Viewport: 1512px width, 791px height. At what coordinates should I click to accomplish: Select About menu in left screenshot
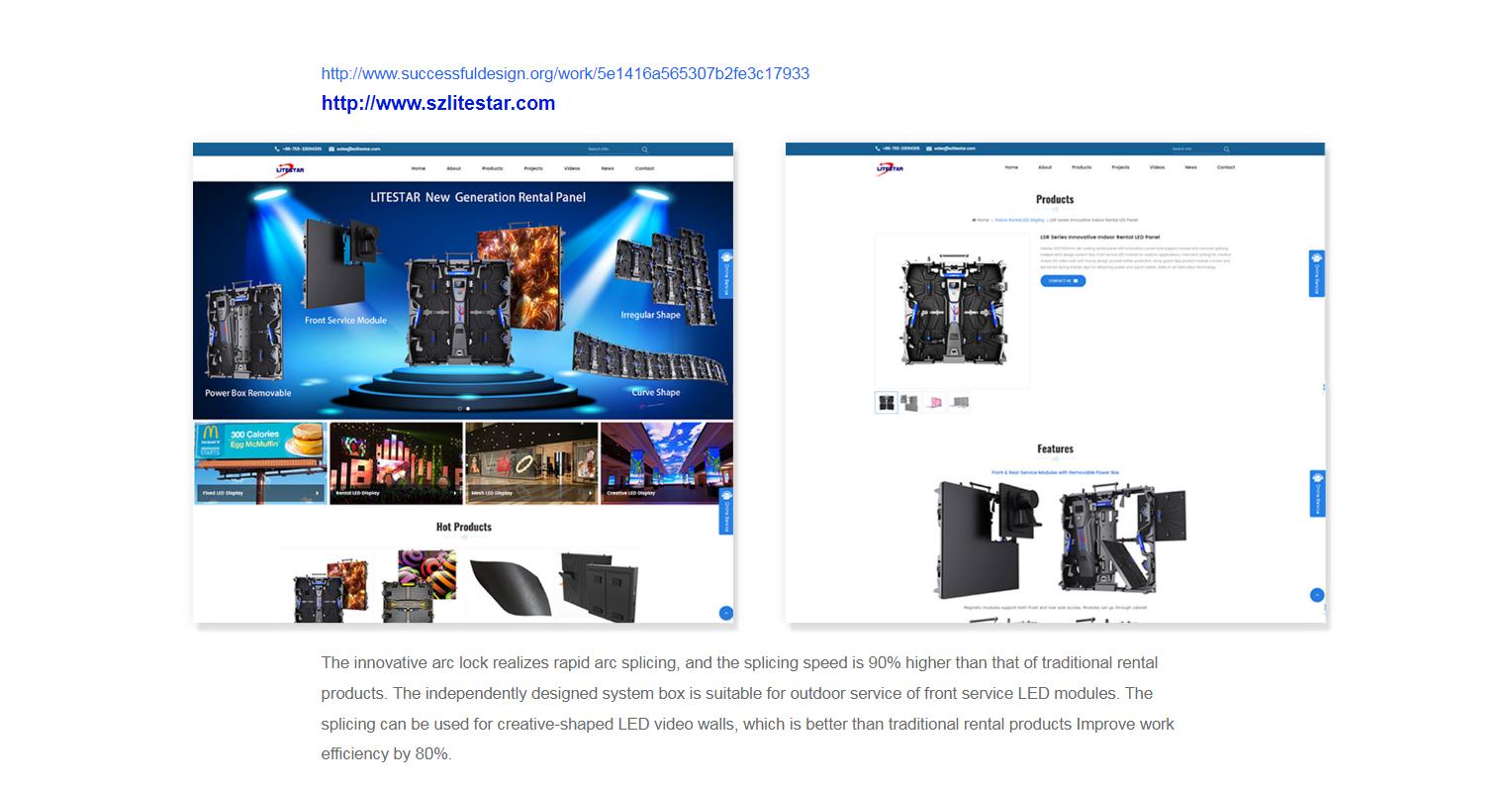[453, 168]
